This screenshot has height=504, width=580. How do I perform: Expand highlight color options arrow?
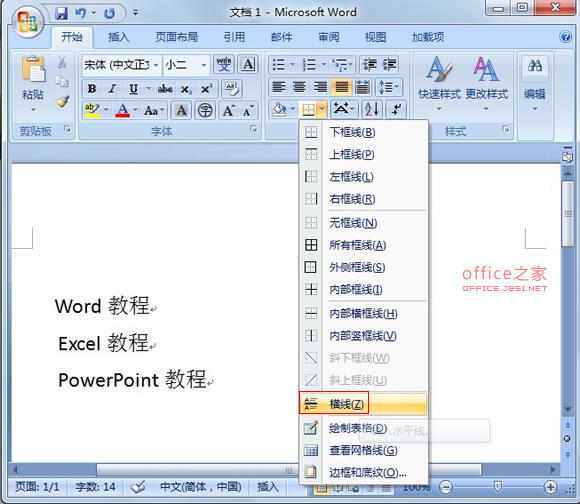coord(106,110)
